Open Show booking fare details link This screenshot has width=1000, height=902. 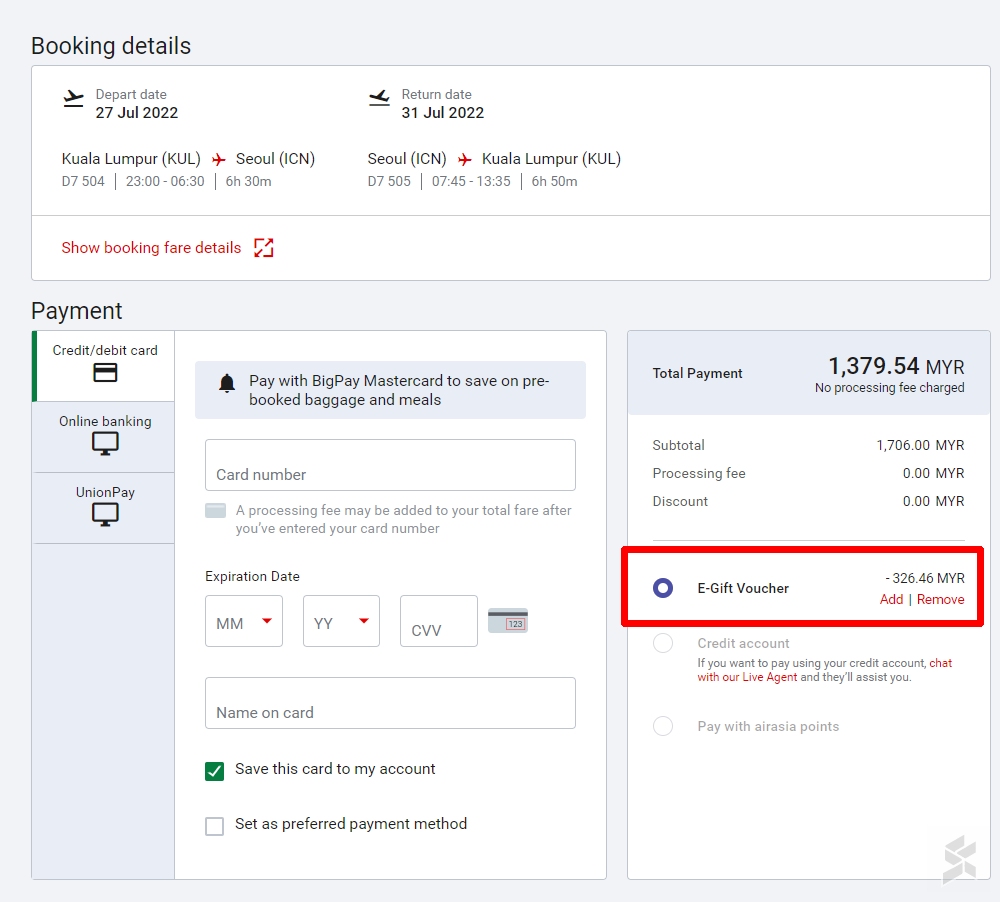coord(151,248)
